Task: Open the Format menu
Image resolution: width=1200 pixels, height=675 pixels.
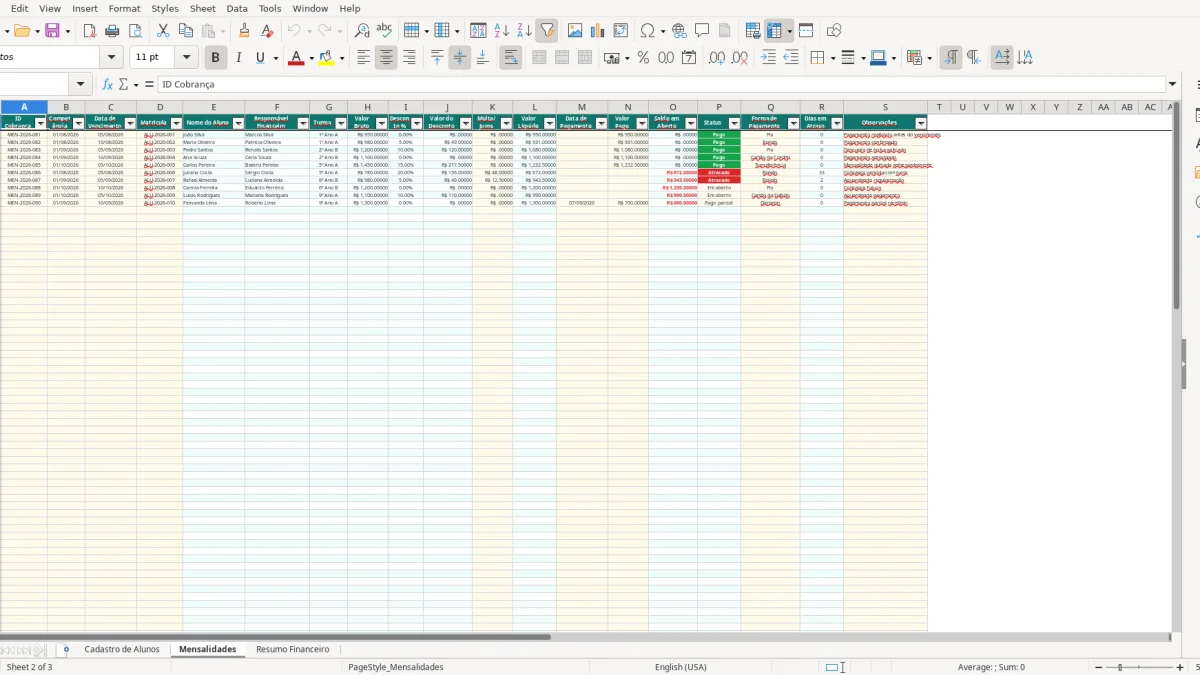Action: (124, 8)
